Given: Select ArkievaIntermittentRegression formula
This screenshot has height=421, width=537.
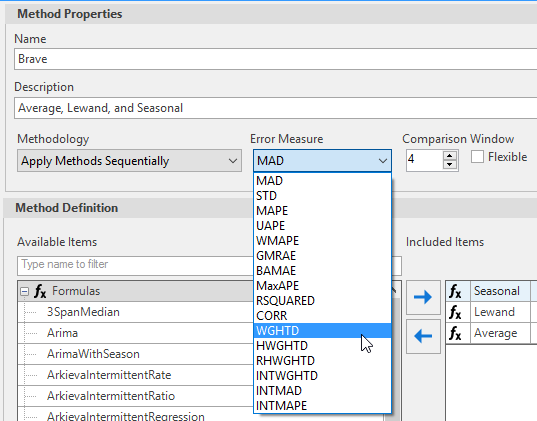Looking at the screenshot, I should [x=126, y=416].
